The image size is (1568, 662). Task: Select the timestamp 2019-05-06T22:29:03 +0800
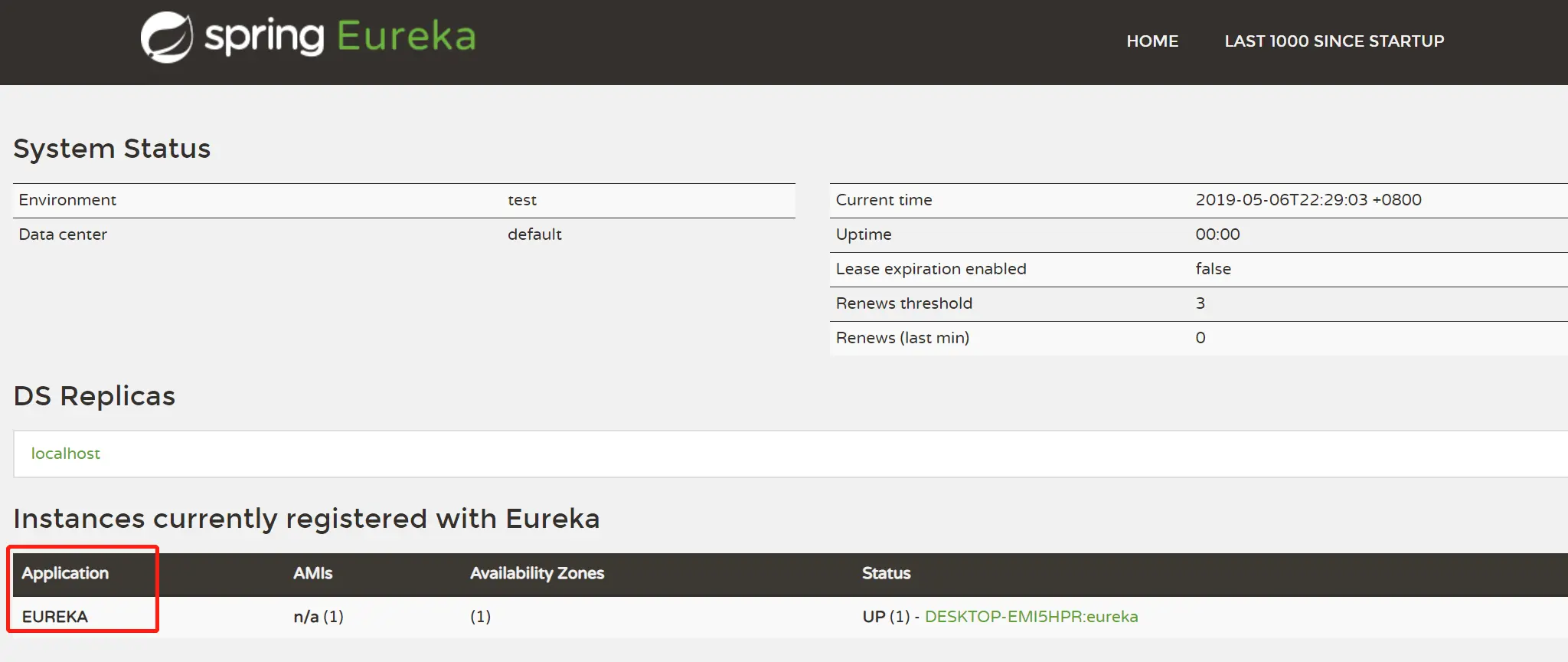coord(1308,200)
